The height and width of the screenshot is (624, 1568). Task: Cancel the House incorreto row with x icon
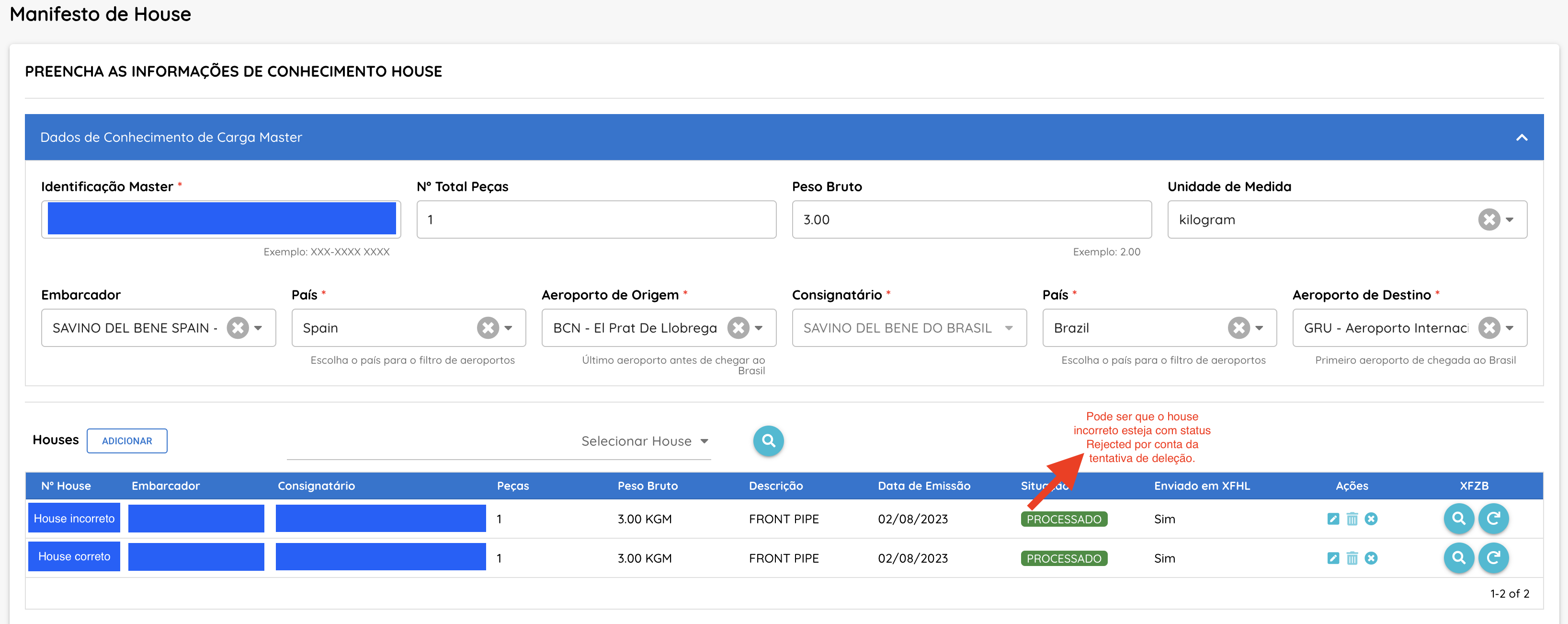pos(1371,519)
